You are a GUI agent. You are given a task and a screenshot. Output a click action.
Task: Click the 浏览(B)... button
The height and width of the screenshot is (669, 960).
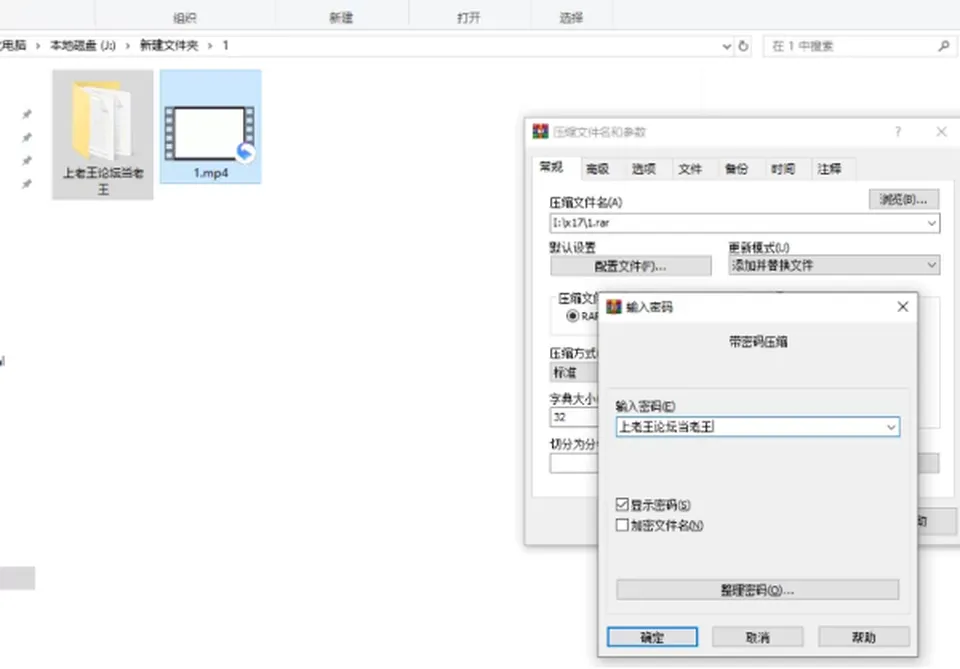click(903, 200)
